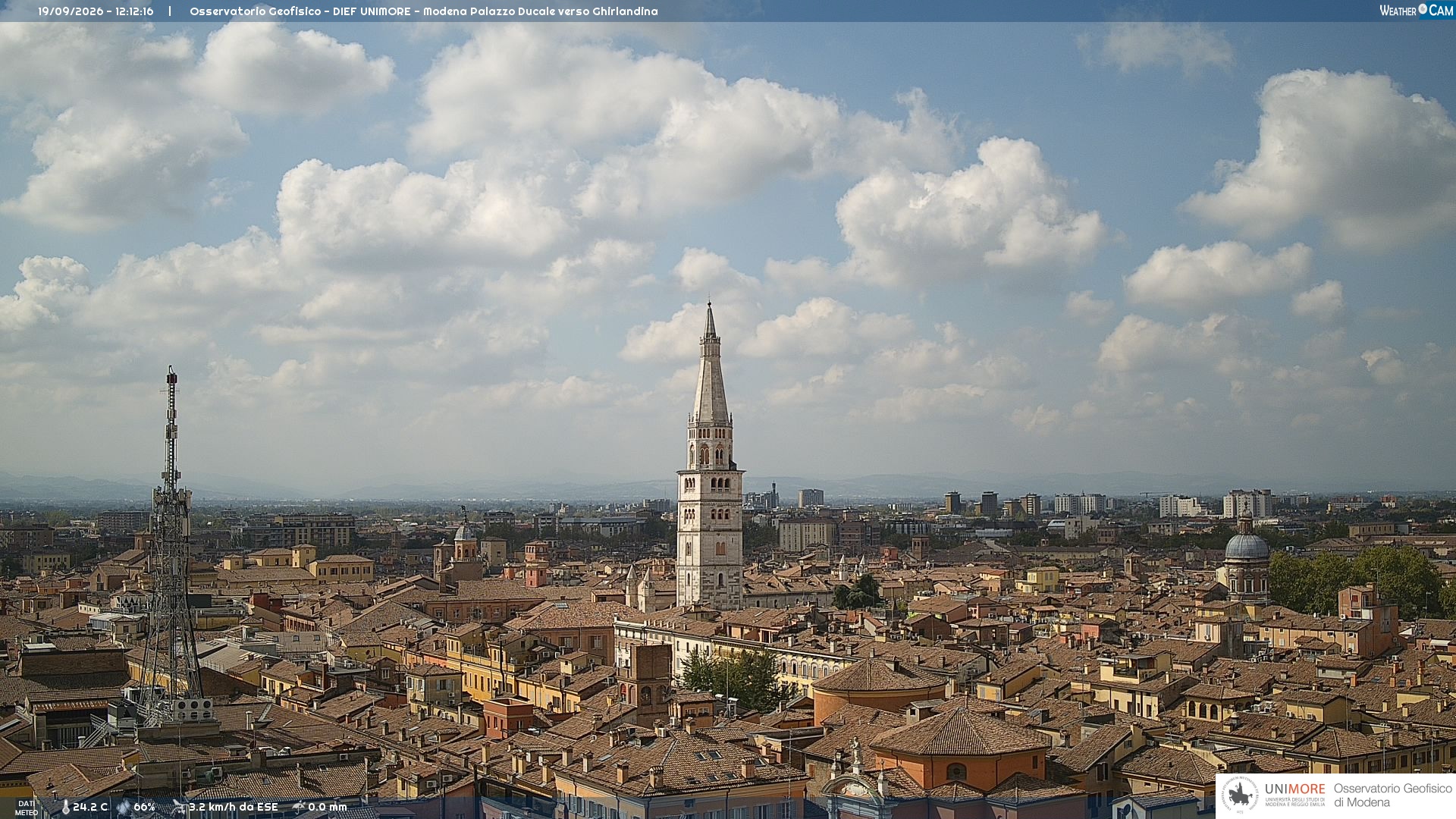Click the thermometer temperature icon
This screenshot has height=819, width=1456.
click(x=66, y=808)
